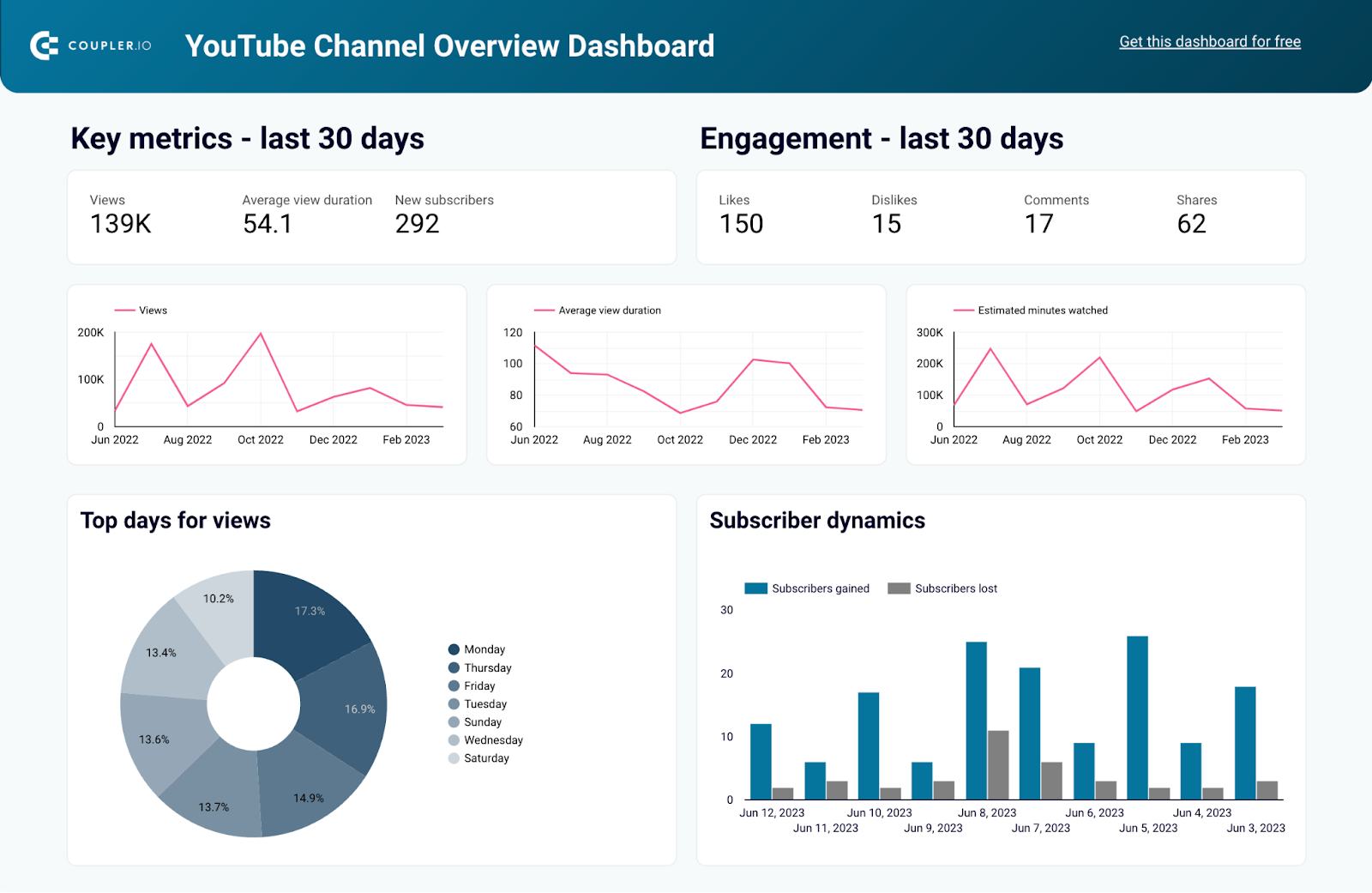Select the 'Engagement - last 30 days' header
1372x893 pixels.
[x=882, y=138]
